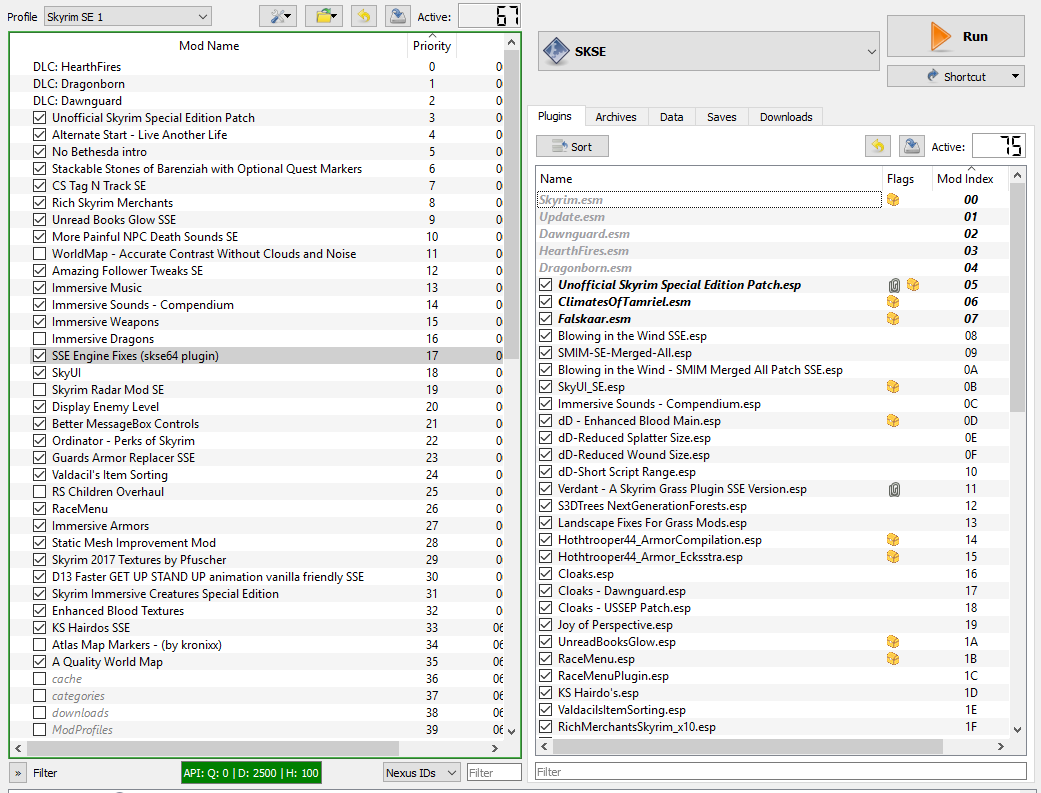Viewport: 1041px width, 793px height.
Task: Open the SKSE executable dropdown
Action: pos(708,51)
